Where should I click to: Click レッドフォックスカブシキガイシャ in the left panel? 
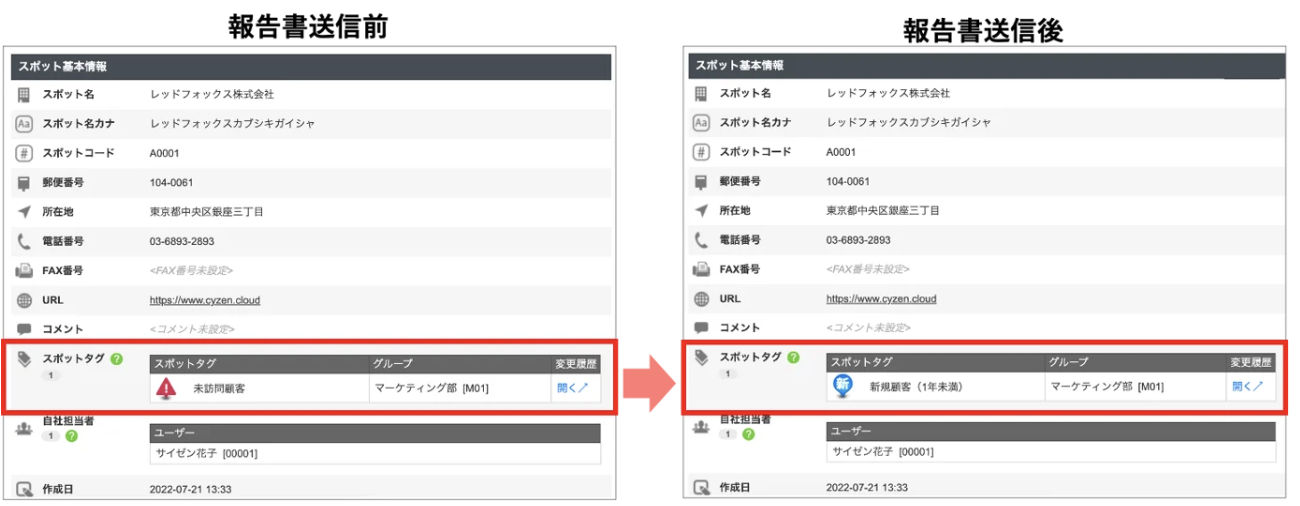coord(232,124)
